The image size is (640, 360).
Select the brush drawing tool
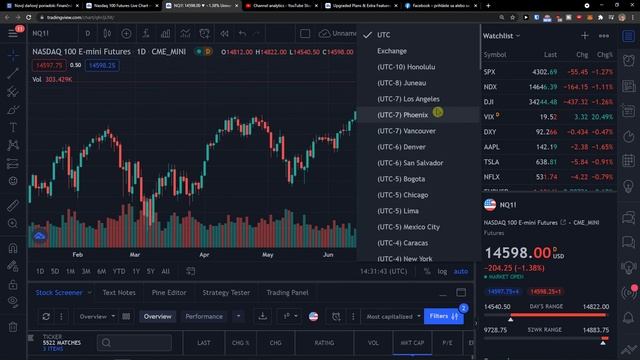(13, 110)
